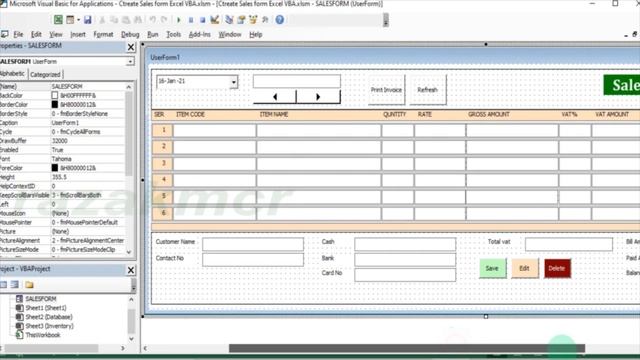Viewport: 640px width, 360px height.
Task: Click the Undo toolbar icon
Action: (152, 20)
